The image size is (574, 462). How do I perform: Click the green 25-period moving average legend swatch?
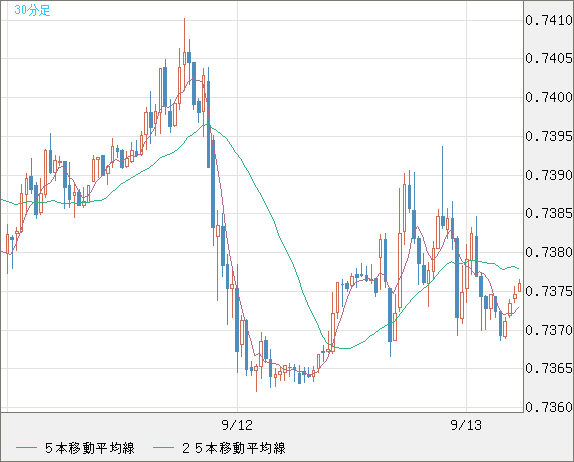point(163,448)
